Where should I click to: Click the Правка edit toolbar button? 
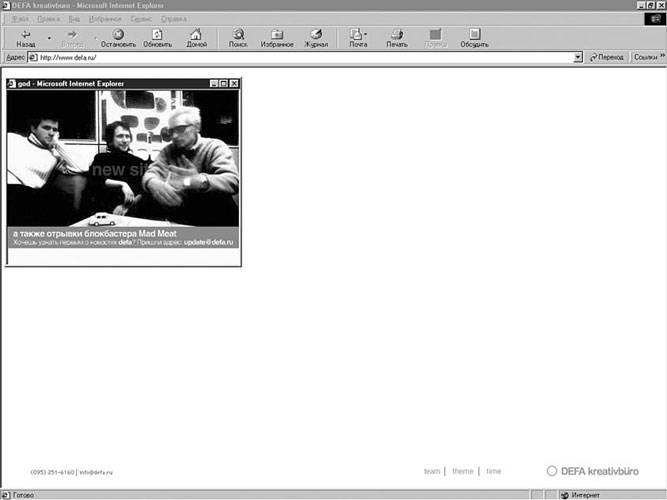436,38
